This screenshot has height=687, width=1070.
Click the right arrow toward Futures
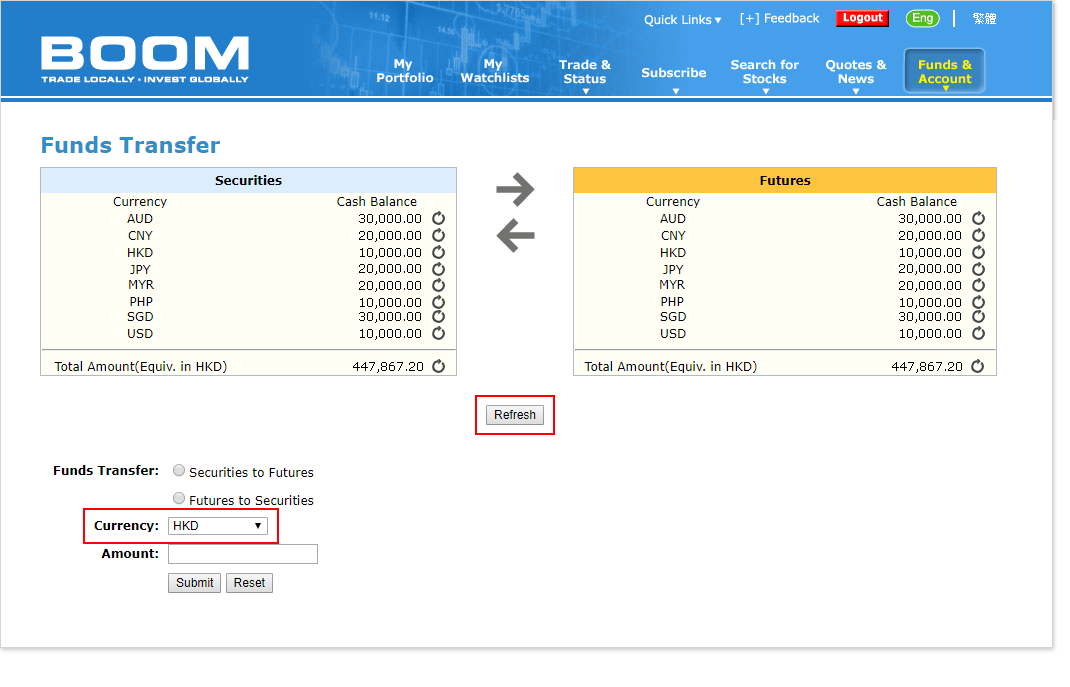[515, 190]
